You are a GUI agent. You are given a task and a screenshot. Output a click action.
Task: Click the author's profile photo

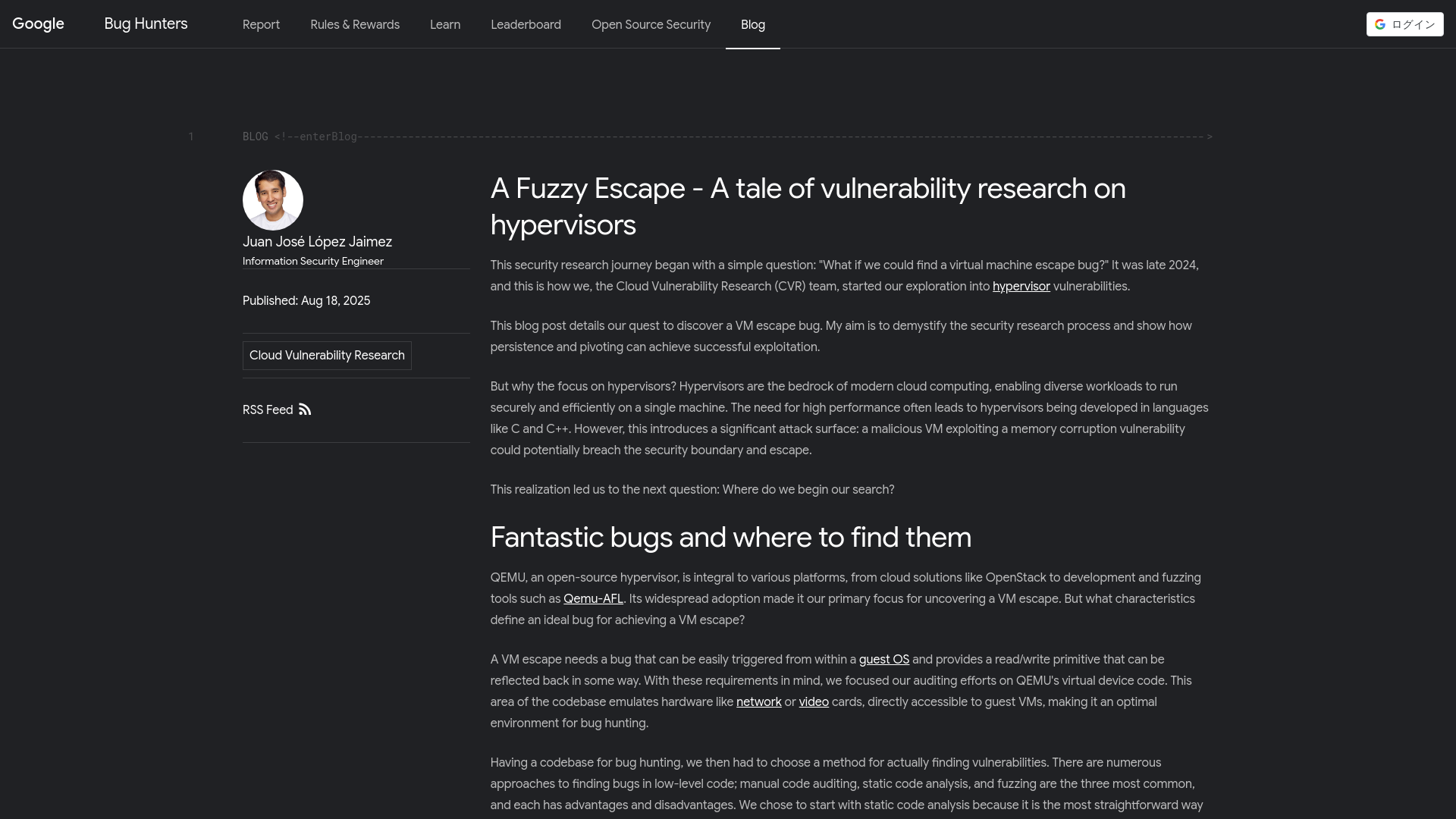click(x=273, y=200)
